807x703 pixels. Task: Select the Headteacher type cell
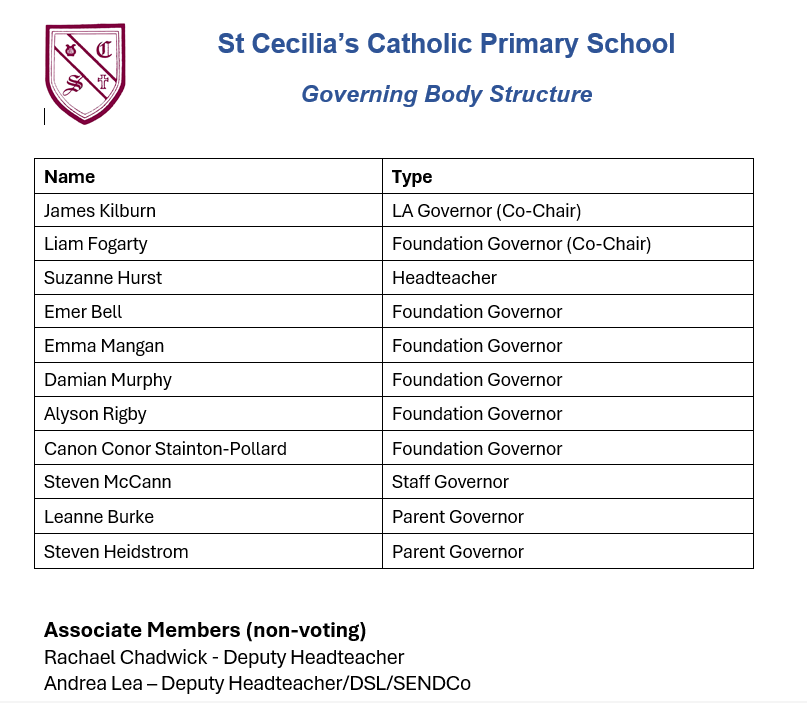click(x=444, y=278)
